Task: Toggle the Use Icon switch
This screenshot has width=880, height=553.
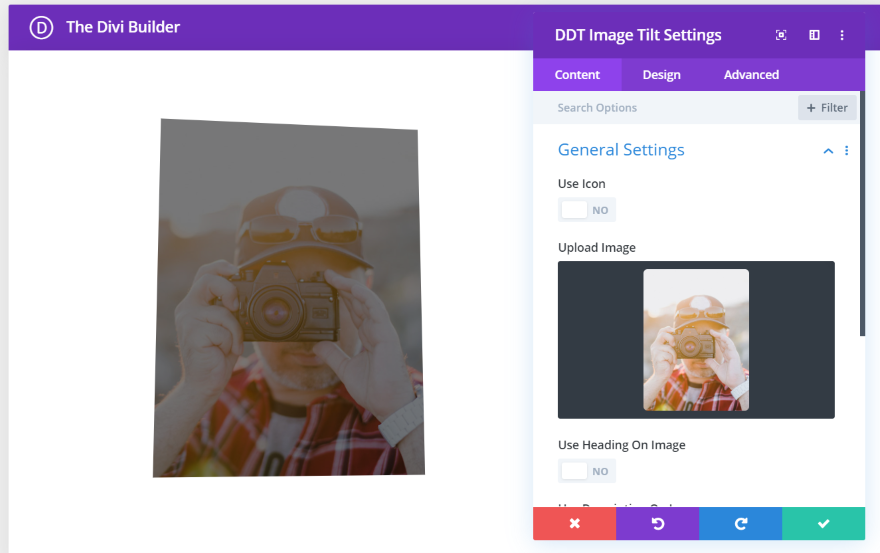Action: click(x=586, y=210)
